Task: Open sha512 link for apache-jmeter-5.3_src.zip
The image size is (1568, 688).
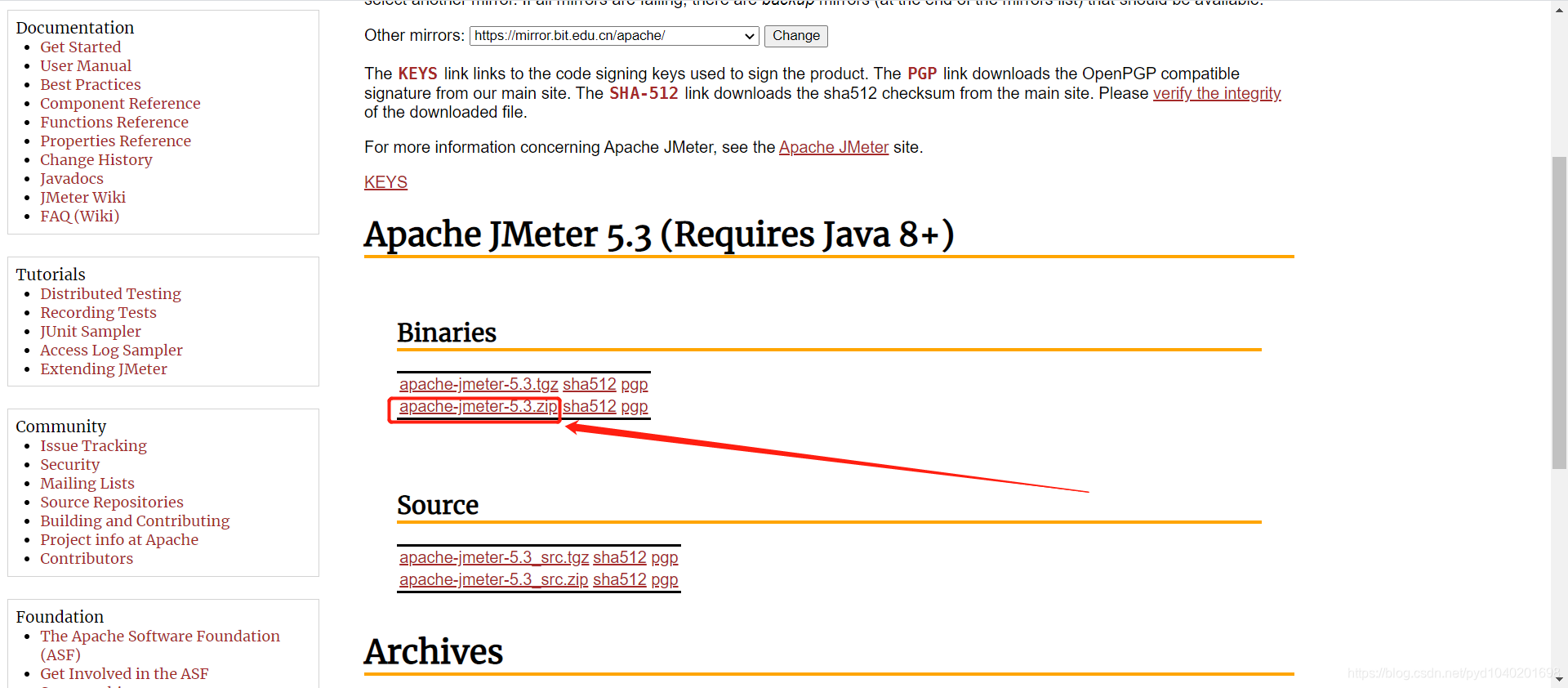Action: 620,579
